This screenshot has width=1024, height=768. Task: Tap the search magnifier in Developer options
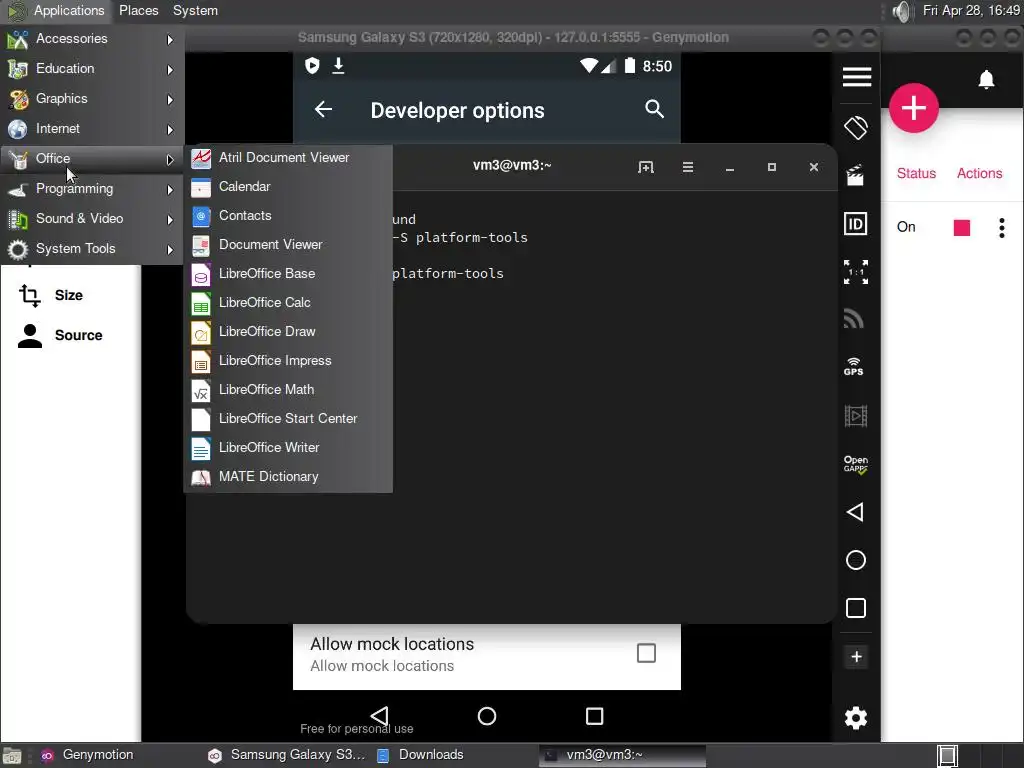(654, 108)
